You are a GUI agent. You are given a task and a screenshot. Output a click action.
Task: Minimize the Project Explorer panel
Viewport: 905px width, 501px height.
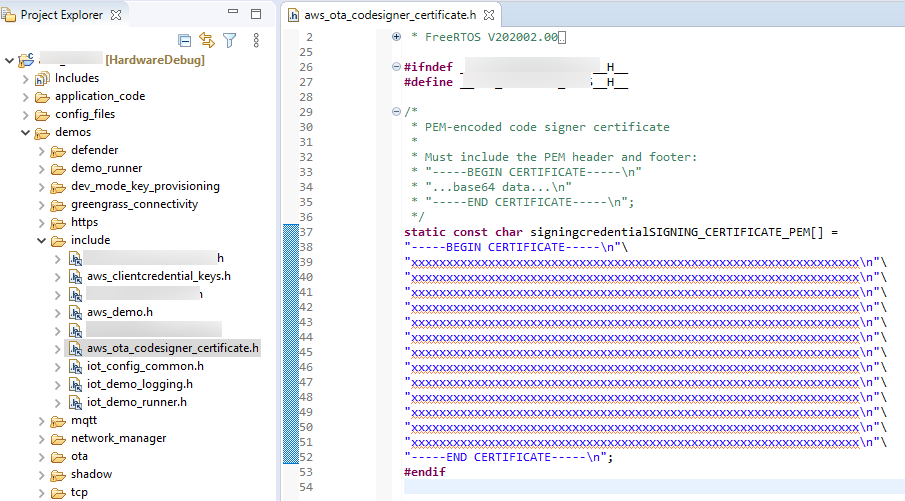click(234, 14)
